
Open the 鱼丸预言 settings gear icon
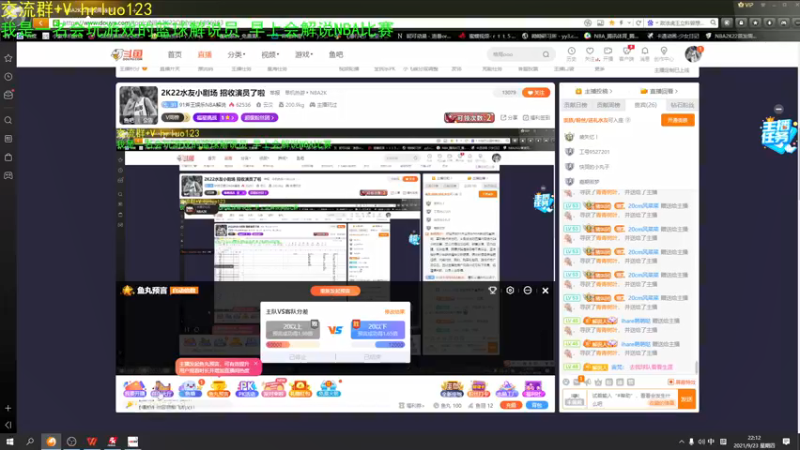click(510, 290)
